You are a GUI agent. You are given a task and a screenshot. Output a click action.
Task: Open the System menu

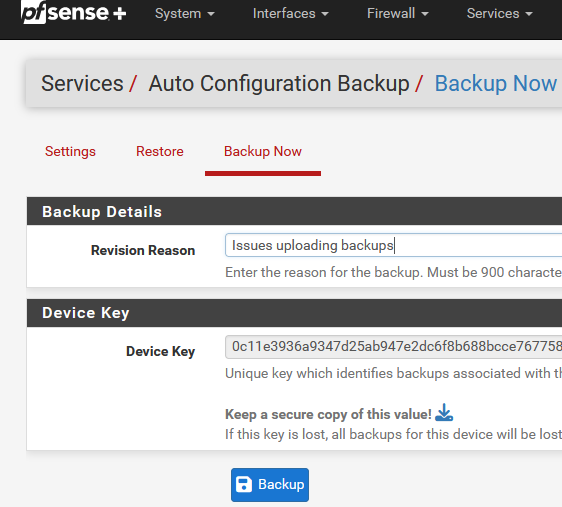(185, 14)
